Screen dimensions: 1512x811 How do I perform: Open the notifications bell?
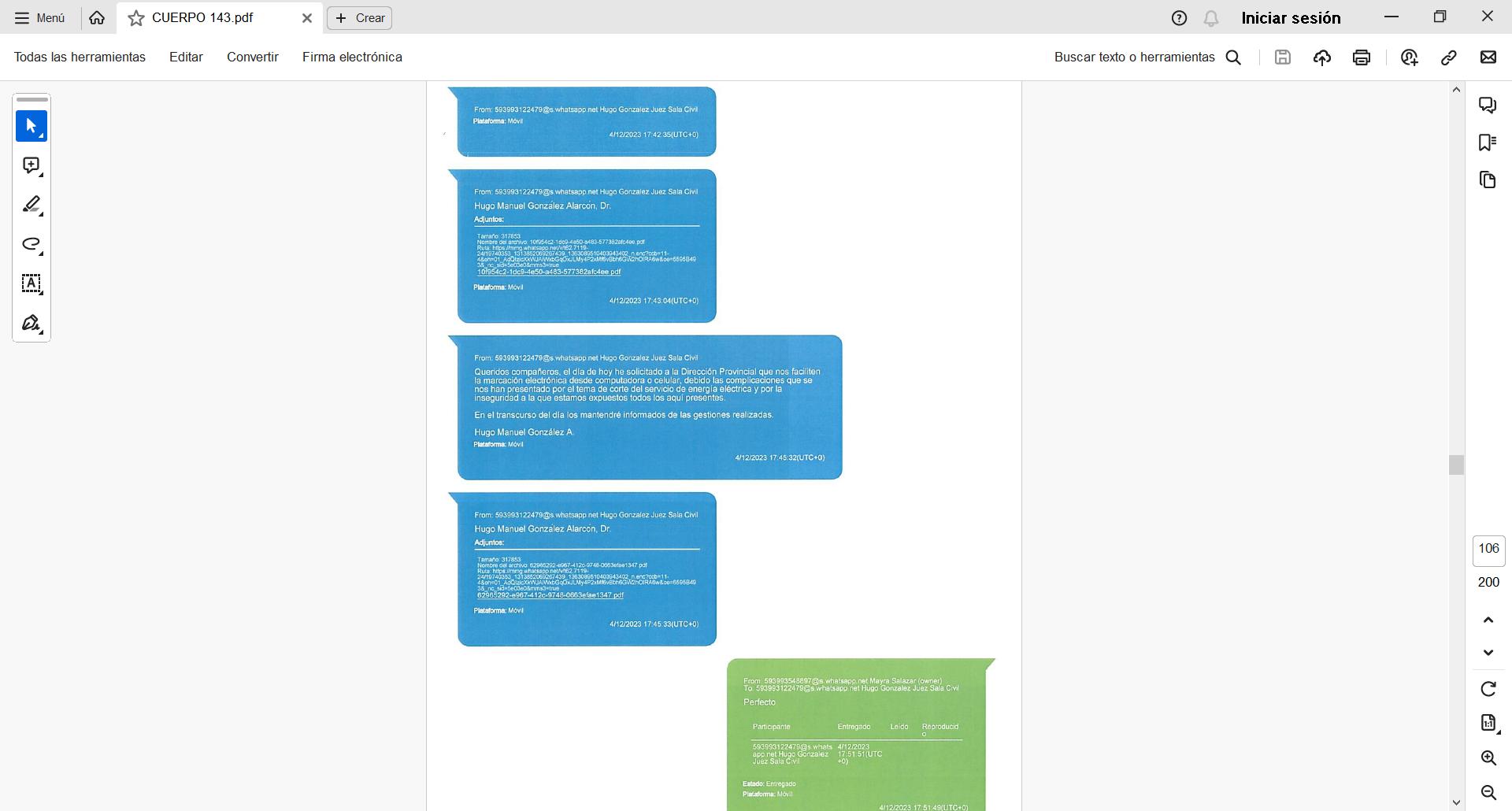click(1211, 18)
